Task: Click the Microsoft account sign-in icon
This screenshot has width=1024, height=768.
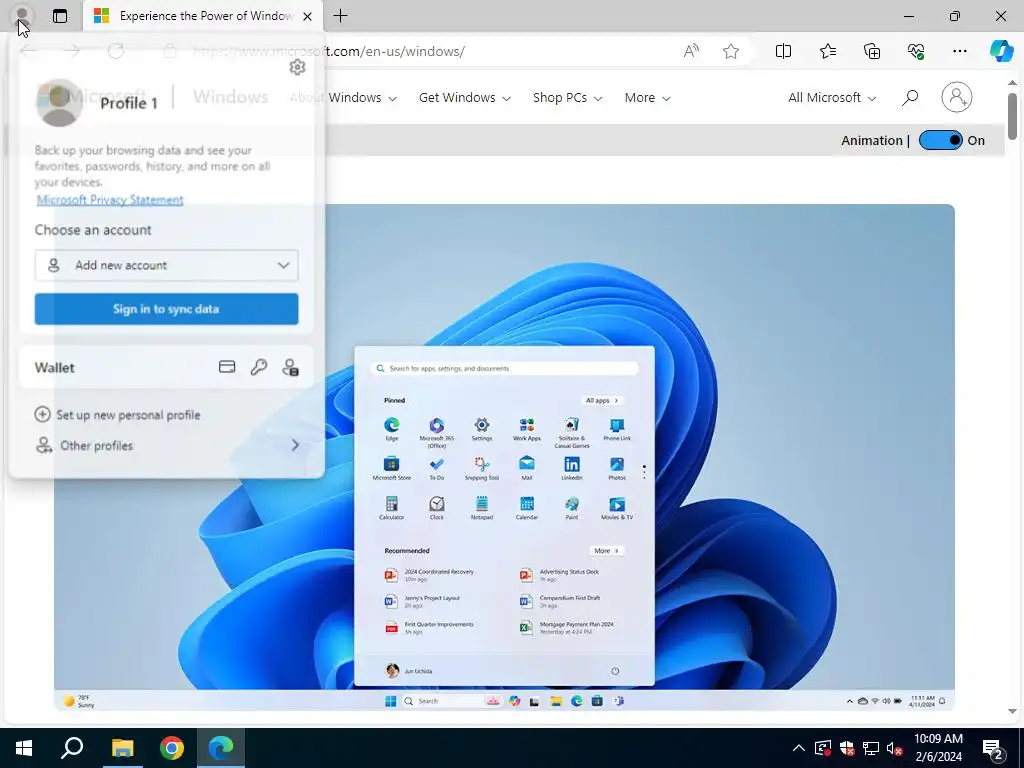Action: tap(956, 97)
